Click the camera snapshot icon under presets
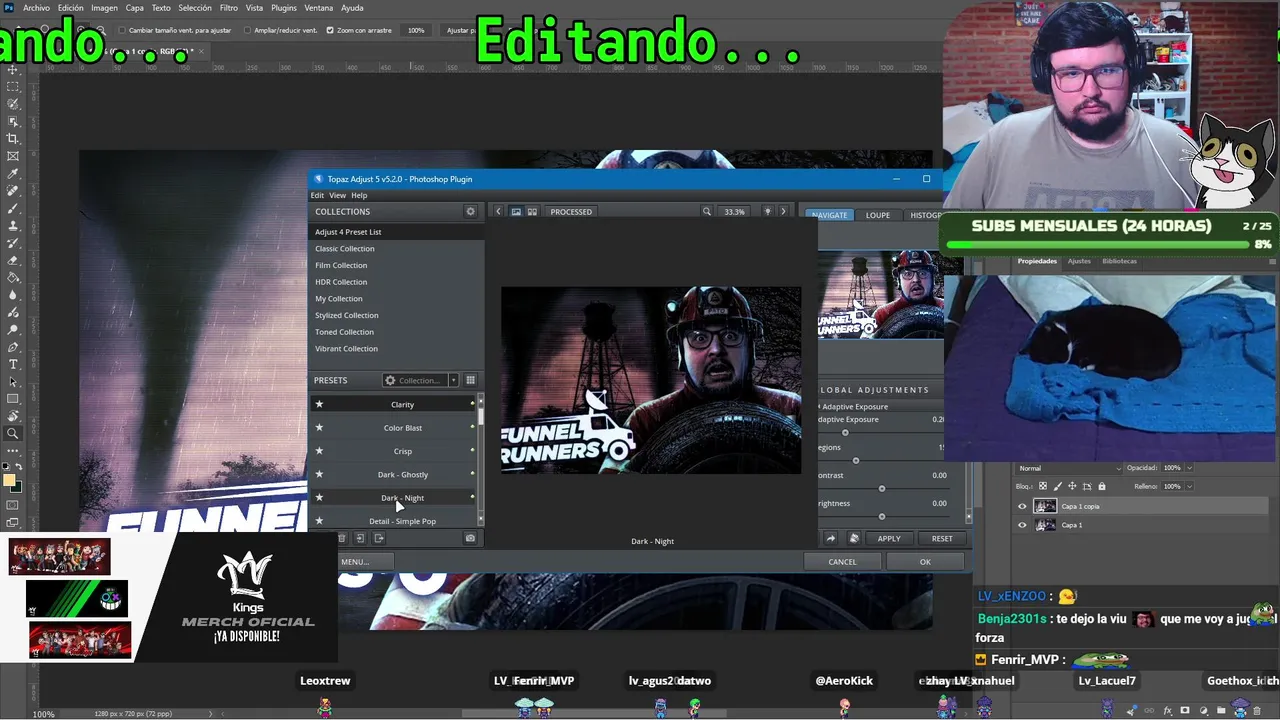1280x720 pixels. 470,538
